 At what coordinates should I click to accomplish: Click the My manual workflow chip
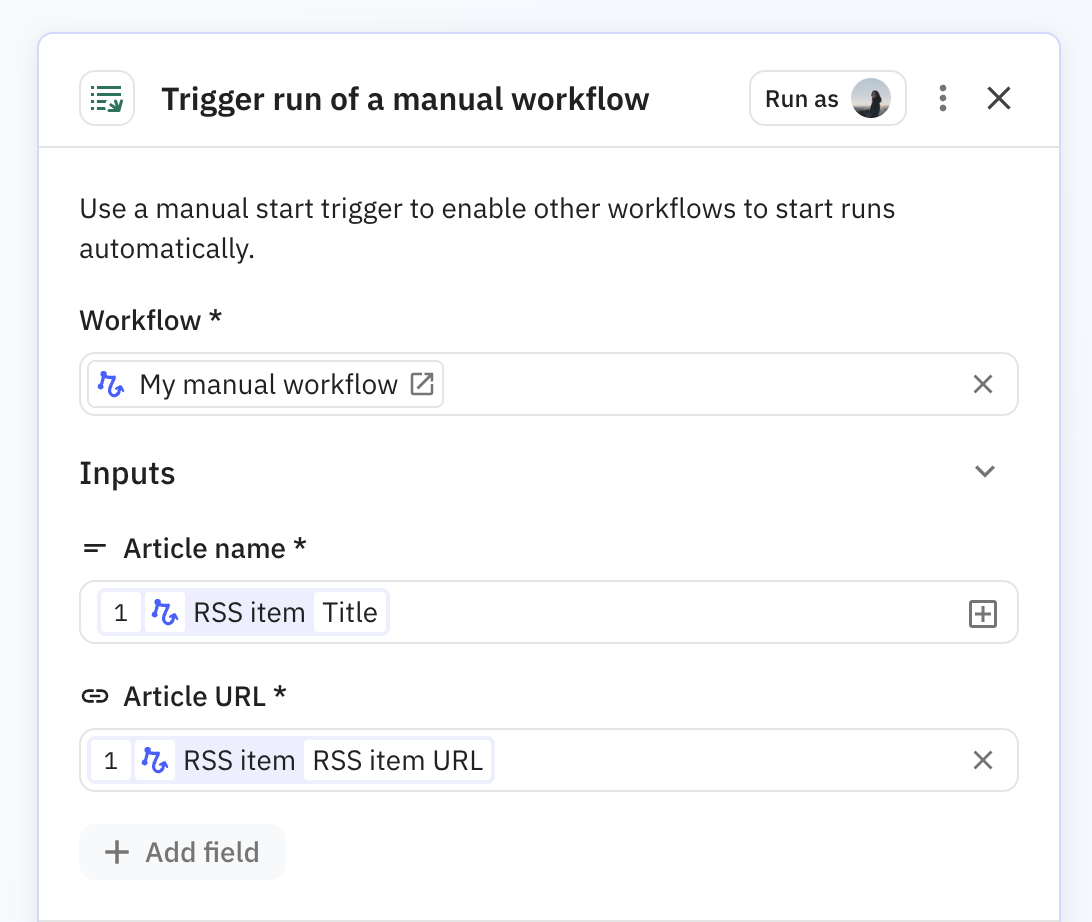(x=267, y=385)
